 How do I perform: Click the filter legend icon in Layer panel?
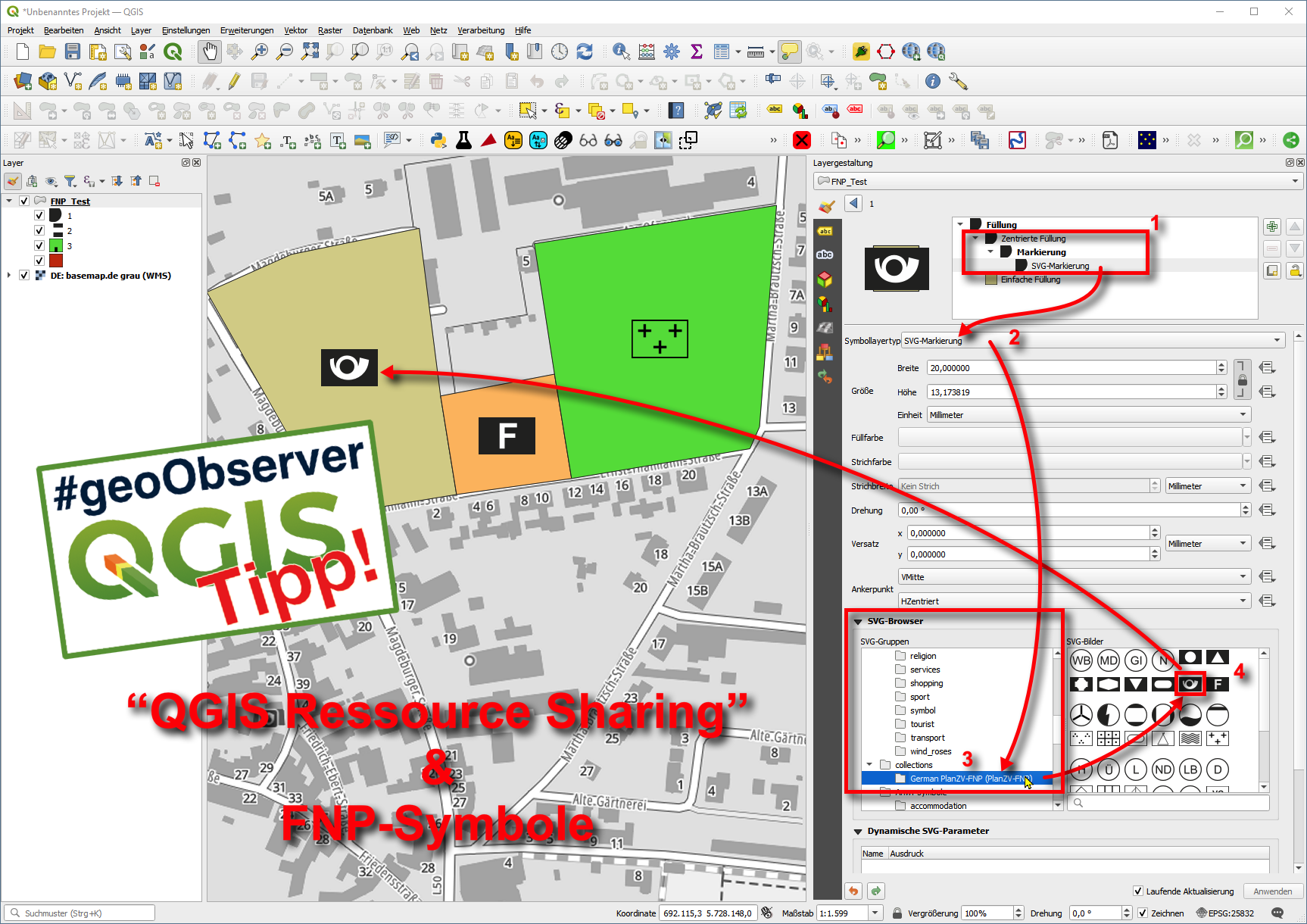(x=70, y=181)
